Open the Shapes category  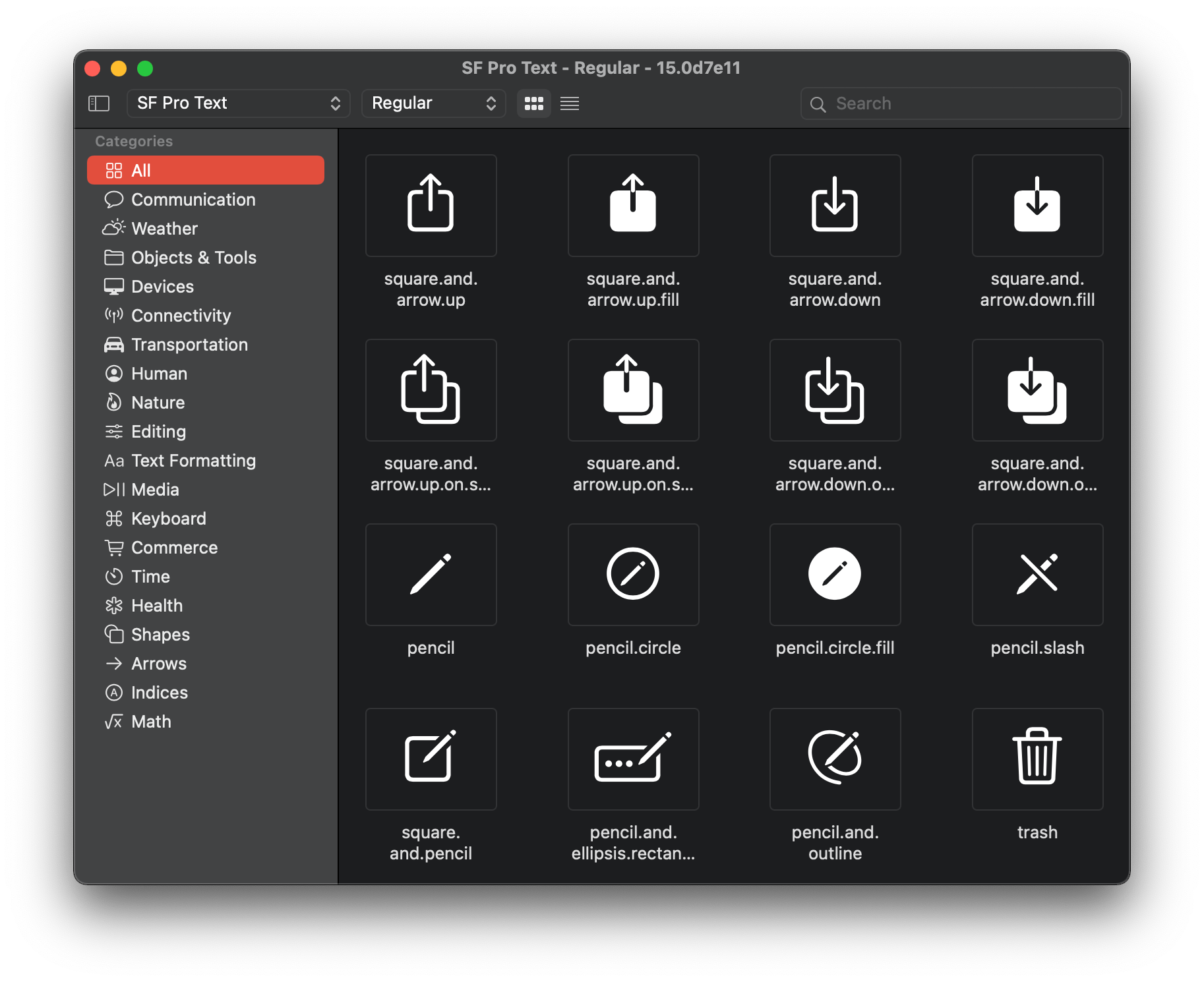[x=206, y=635]
